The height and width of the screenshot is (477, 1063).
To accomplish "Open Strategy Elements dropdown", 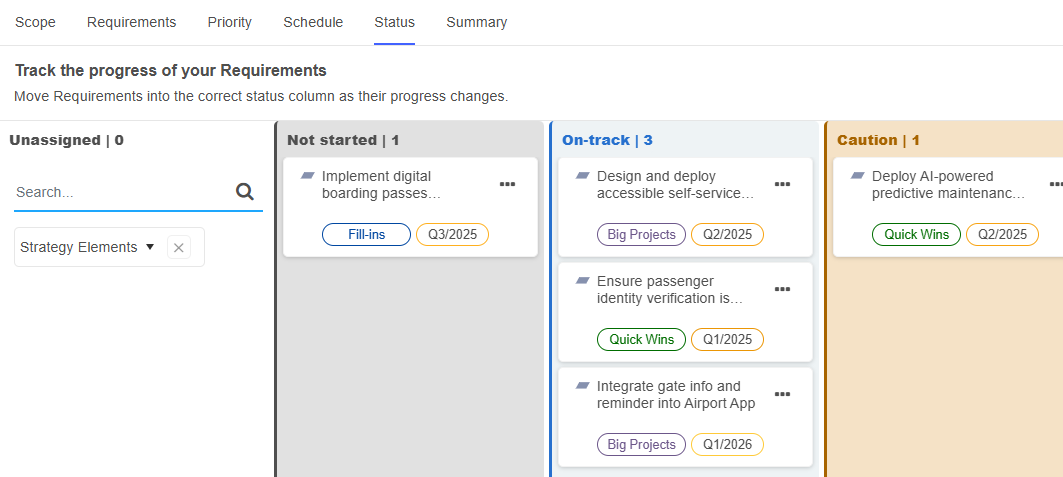I will click(87, 247).
